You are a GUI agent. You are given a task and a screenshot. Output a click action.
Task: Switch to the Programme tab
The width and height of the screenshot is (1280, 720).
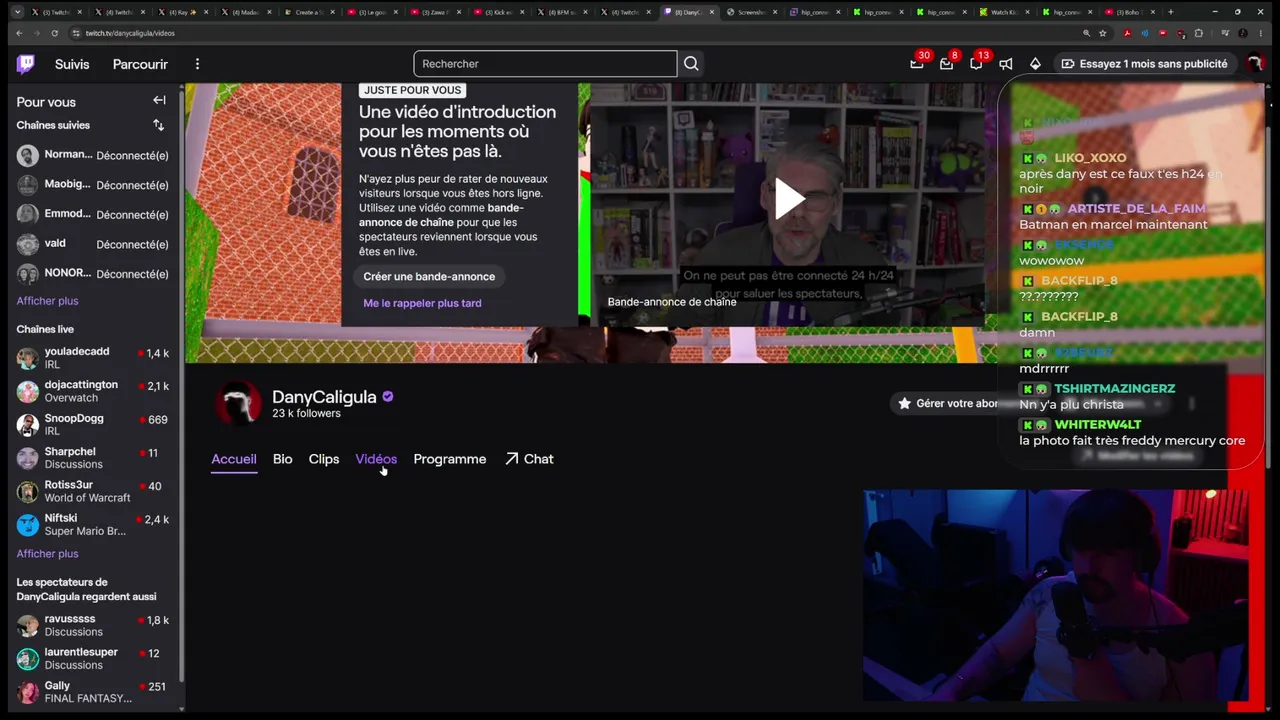click(x=450, y=459)
